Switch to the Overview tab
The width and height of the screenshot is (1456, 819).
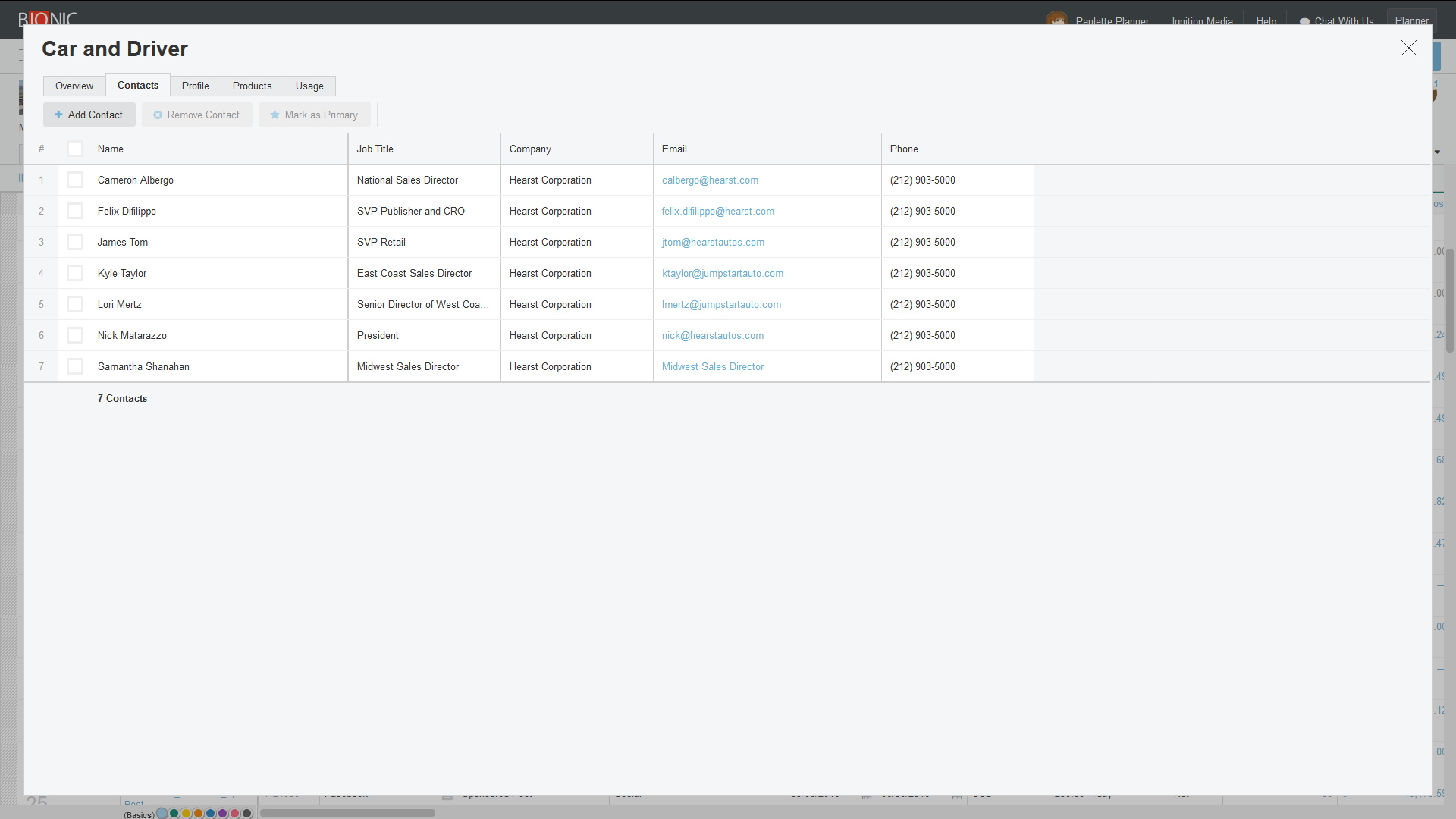click(x=74, y=86)
